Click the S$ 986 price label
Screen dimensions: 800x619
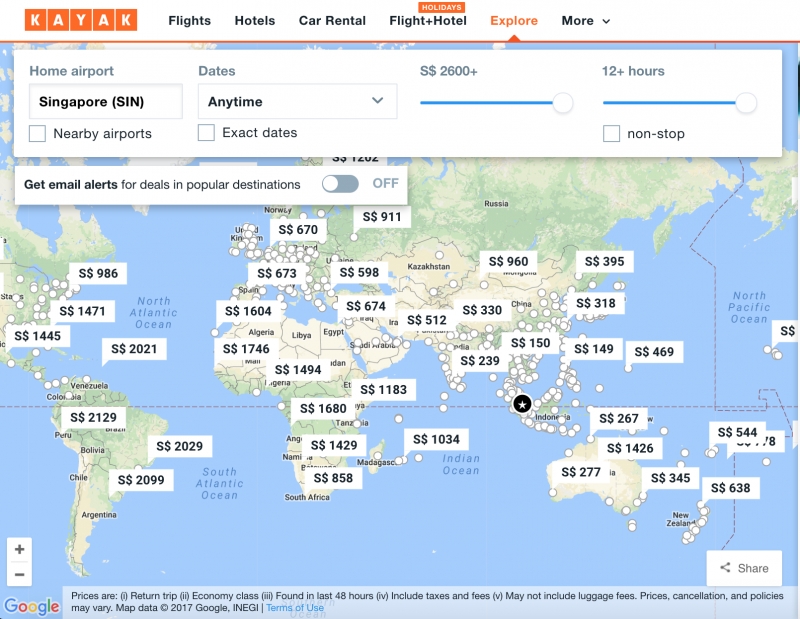click(x=98, y=274)
